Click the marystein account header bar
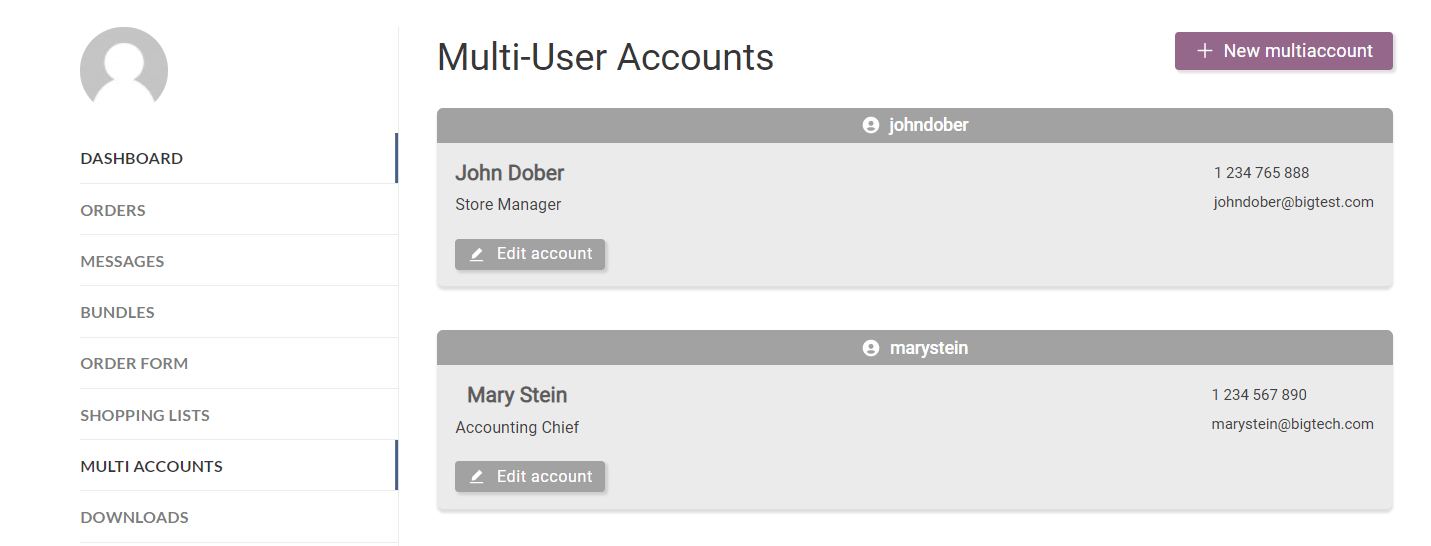 [x=1100, y=348]
